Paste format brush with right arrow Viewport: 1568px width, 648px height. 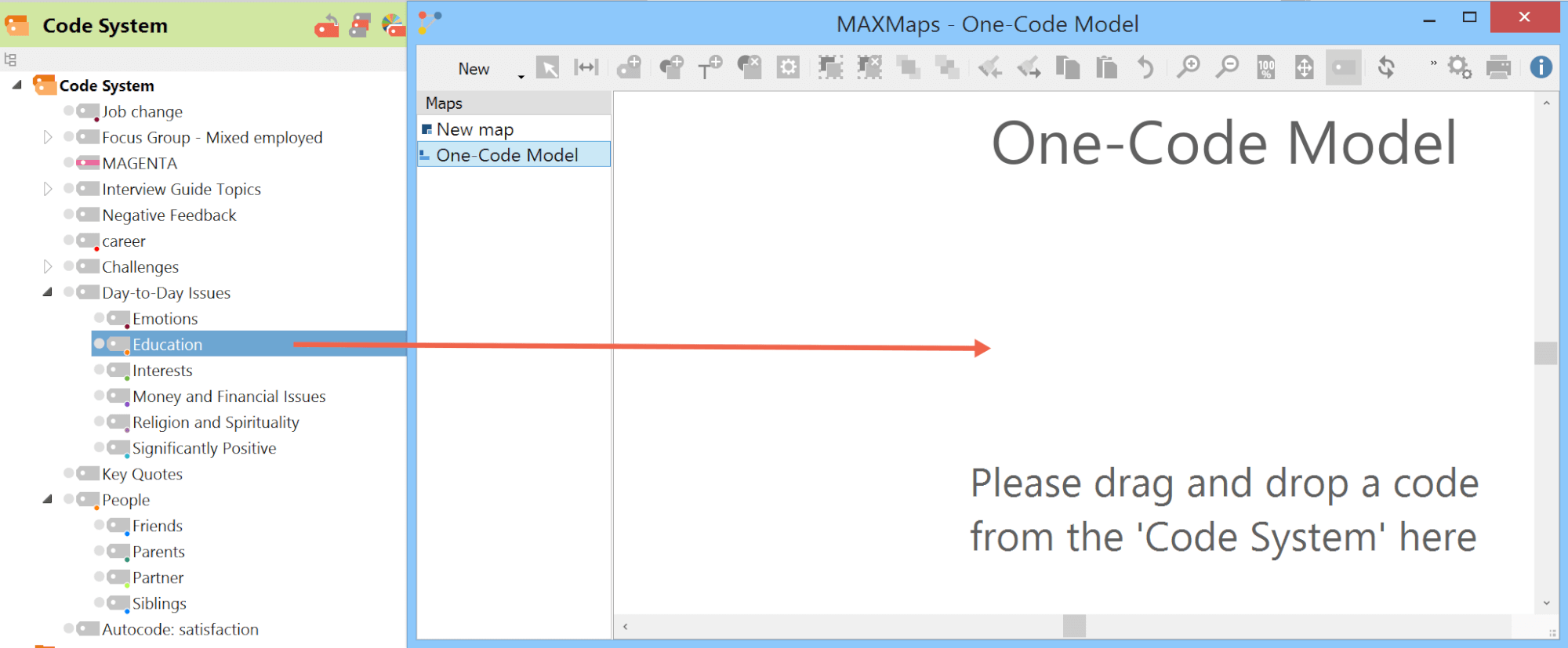1029,67
